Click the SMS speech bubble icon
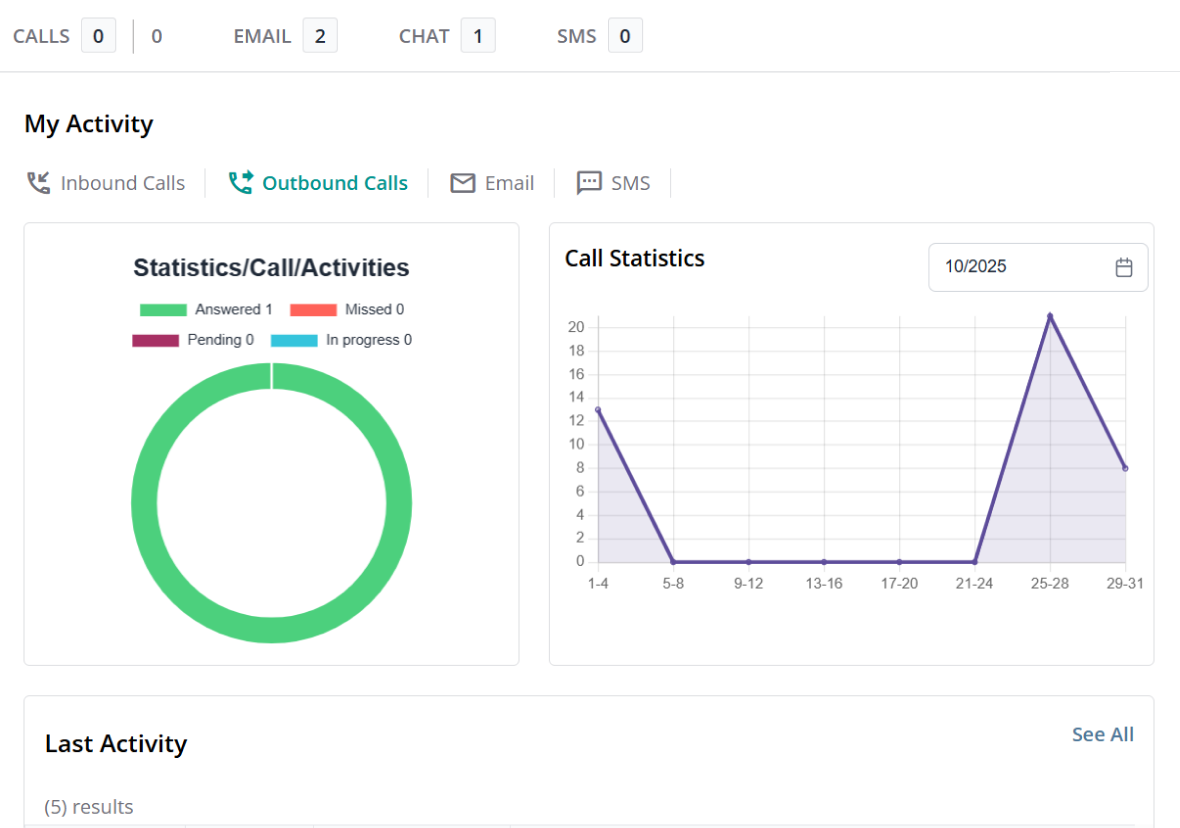The height and width of the screenshot is (828, 1180). (x=589, y=183)
